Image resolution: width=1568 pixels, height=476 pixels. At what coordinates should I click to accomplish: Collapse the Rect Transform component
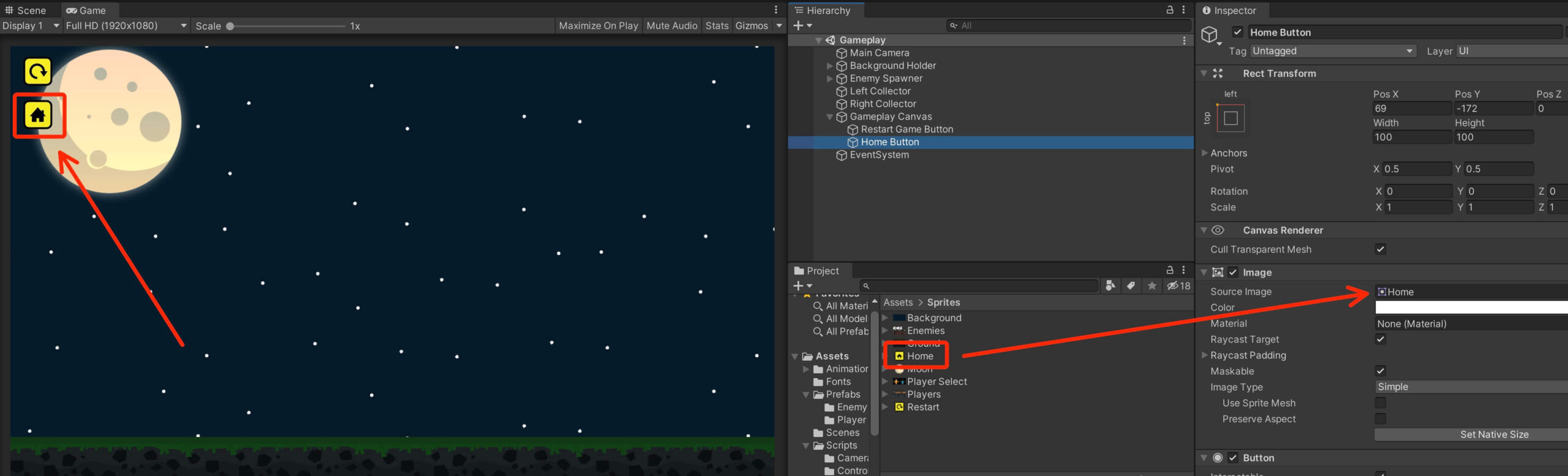point(1204,74)
